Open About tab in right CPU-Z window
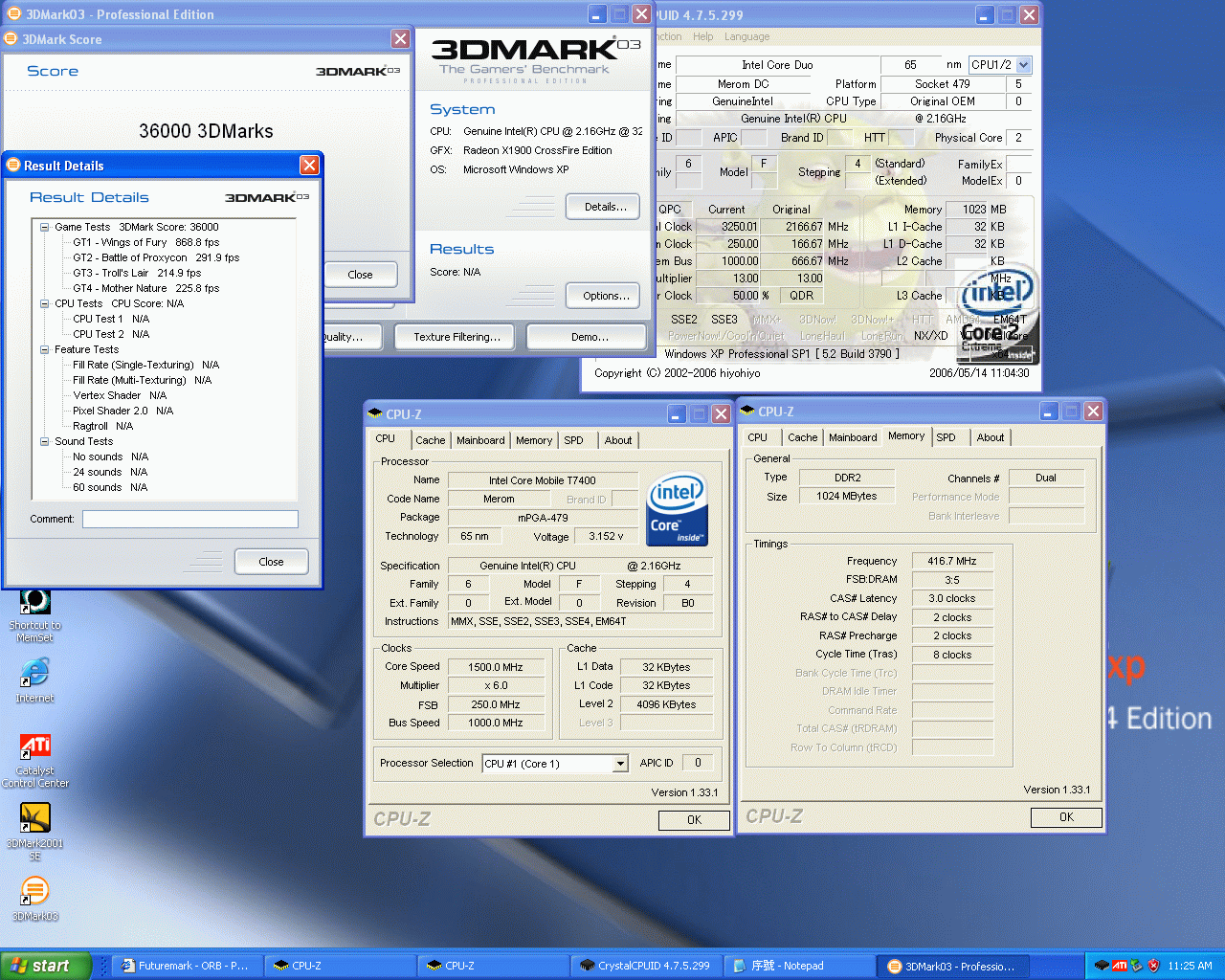This screenshot has height=980, width=1225. pos(991,437)
